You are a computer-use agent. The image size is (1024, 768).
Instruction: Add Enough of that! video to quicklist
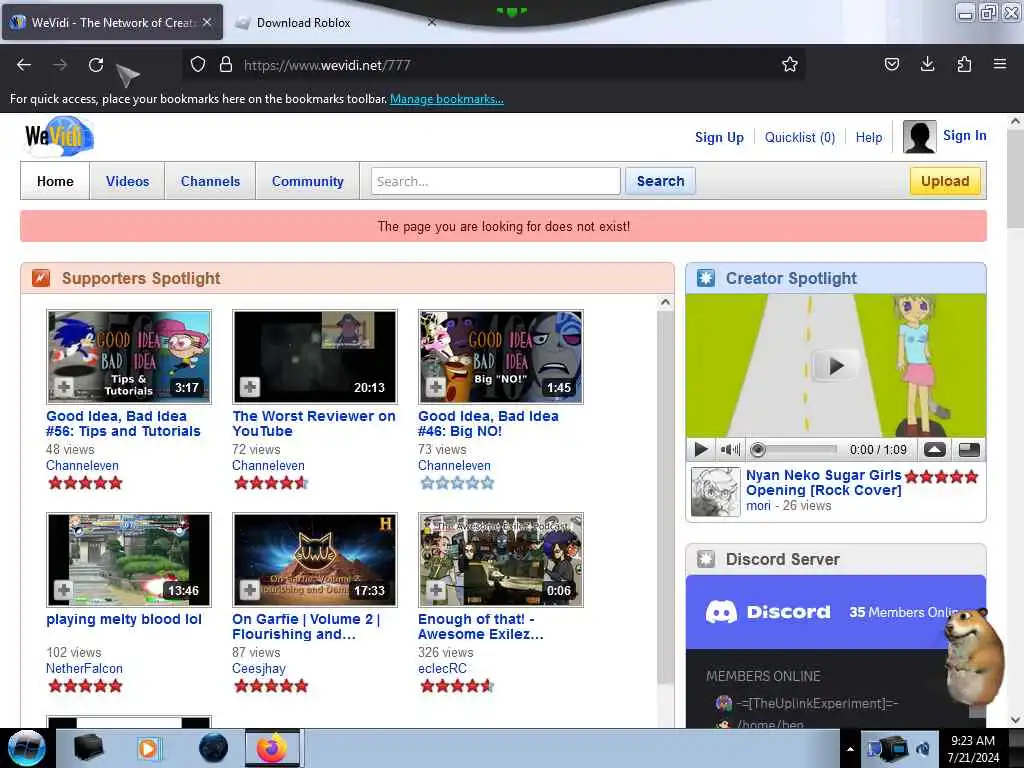(x=436, y=590)
